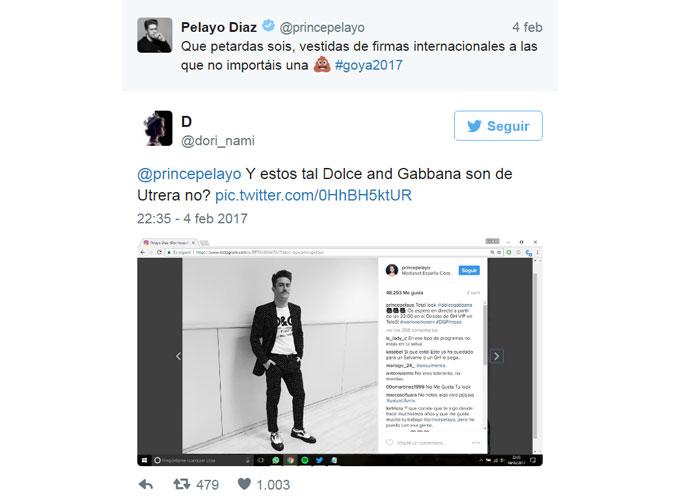Viewport: 680px width, 500px height.
Task: Click the WhatsApp icon in the taskbar
Action: tap(276, 460)
